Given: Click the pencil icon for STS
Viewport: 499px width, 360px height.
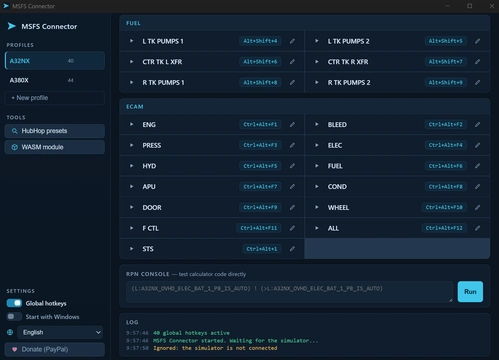Looking at the screenshot, I should click(292, 249).
